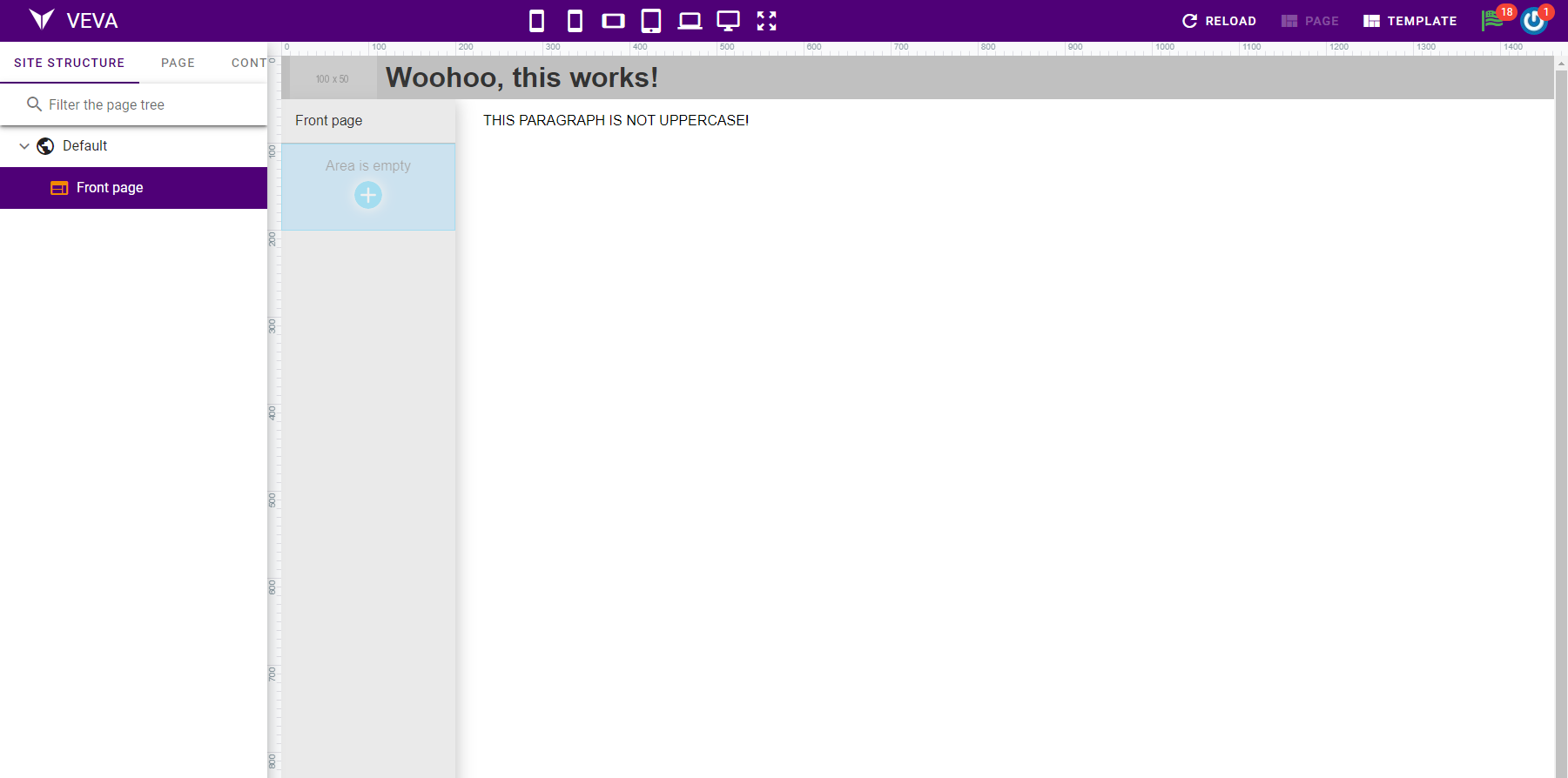
Task: Select the portrait tablet preview icon
Action: [651, 21]
